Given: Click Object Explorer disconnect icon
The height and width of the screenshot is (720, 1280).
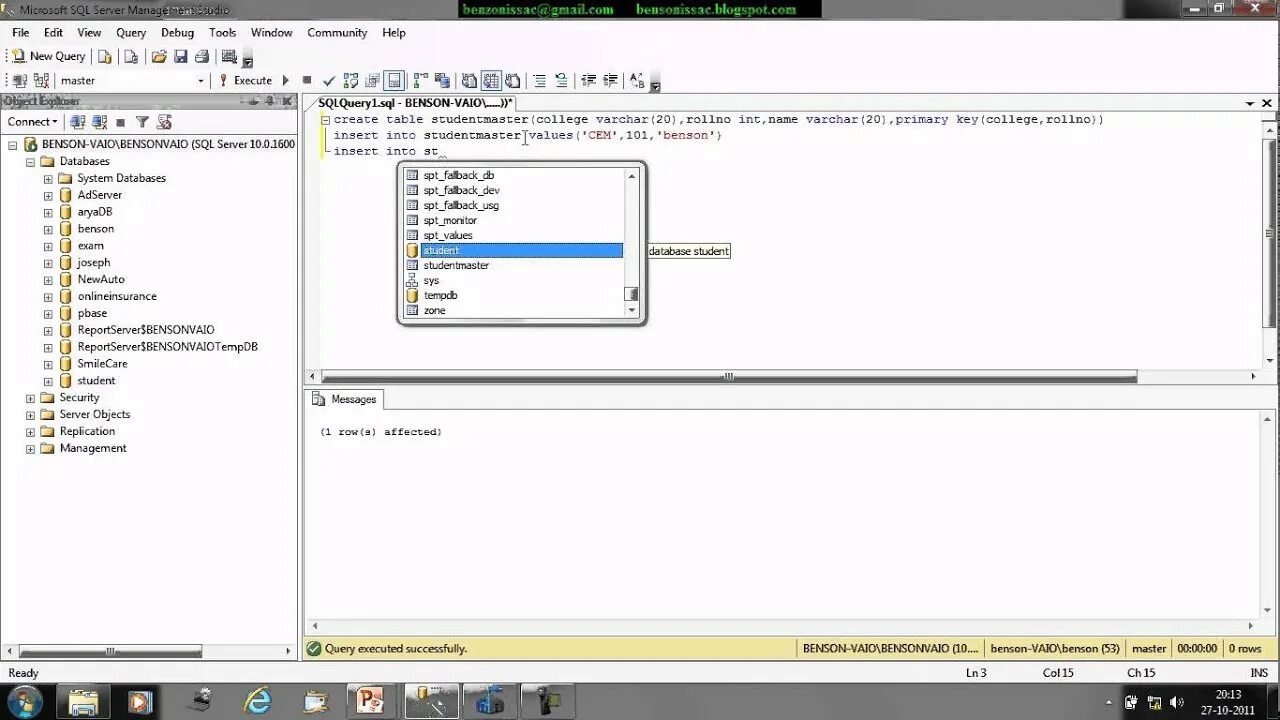Looking at the screenshot, I should pos(99,122).
